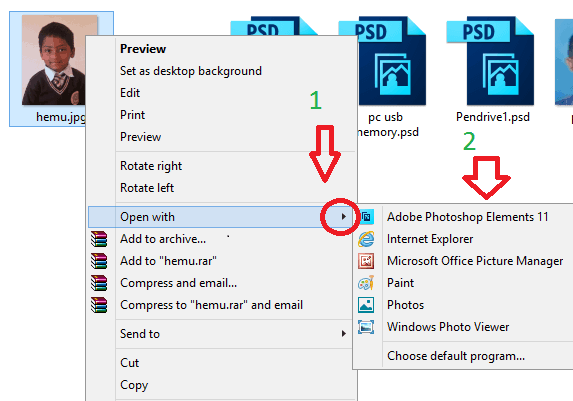
Task: Choose Set as desktop background
Action: 191,71
